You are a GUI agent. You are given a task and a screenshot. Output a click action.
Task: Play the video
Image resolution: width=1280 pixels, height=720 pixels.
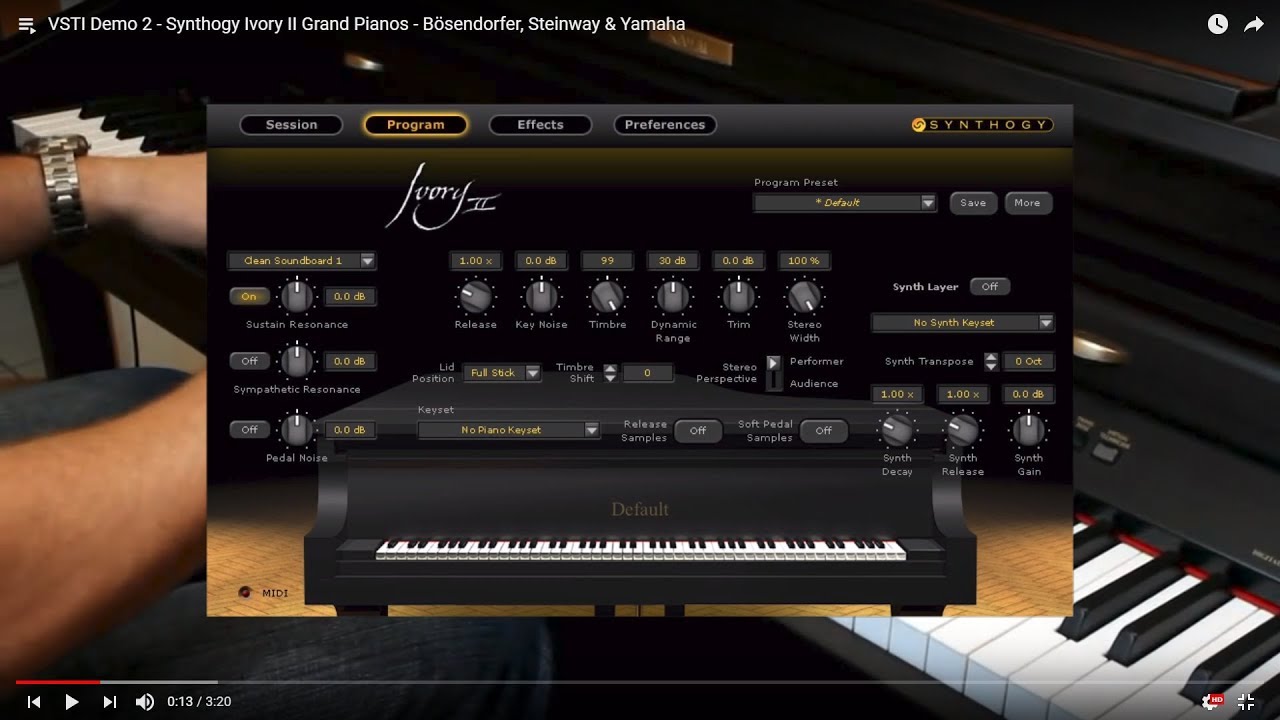click(71, 702)
